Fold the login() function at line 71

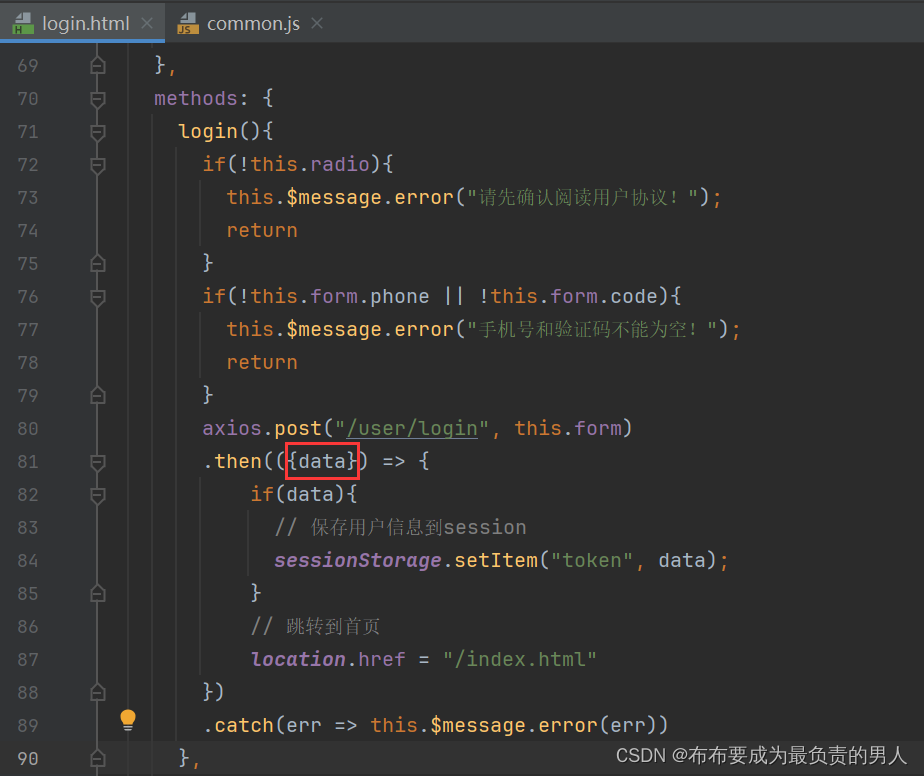tap(97, 132)
